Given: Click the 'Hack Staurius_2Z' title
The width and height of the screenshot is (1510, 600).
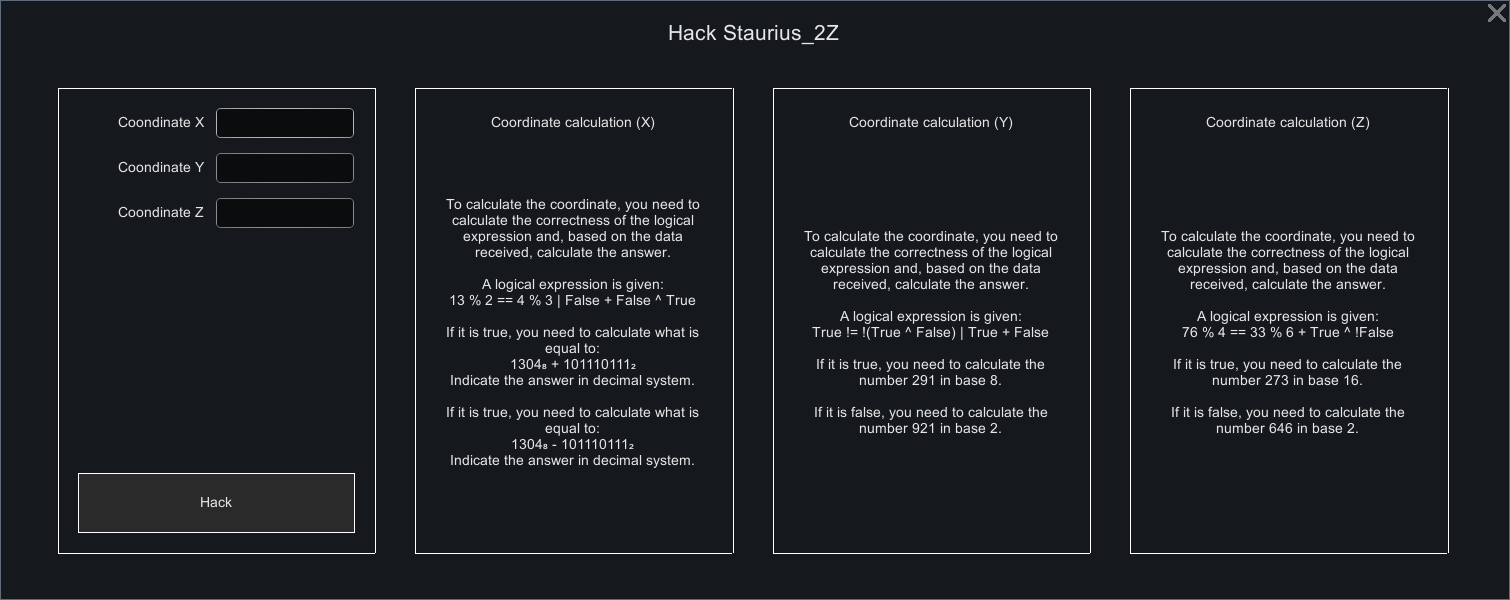Looking at the screenshot, I should pos(753,33).
